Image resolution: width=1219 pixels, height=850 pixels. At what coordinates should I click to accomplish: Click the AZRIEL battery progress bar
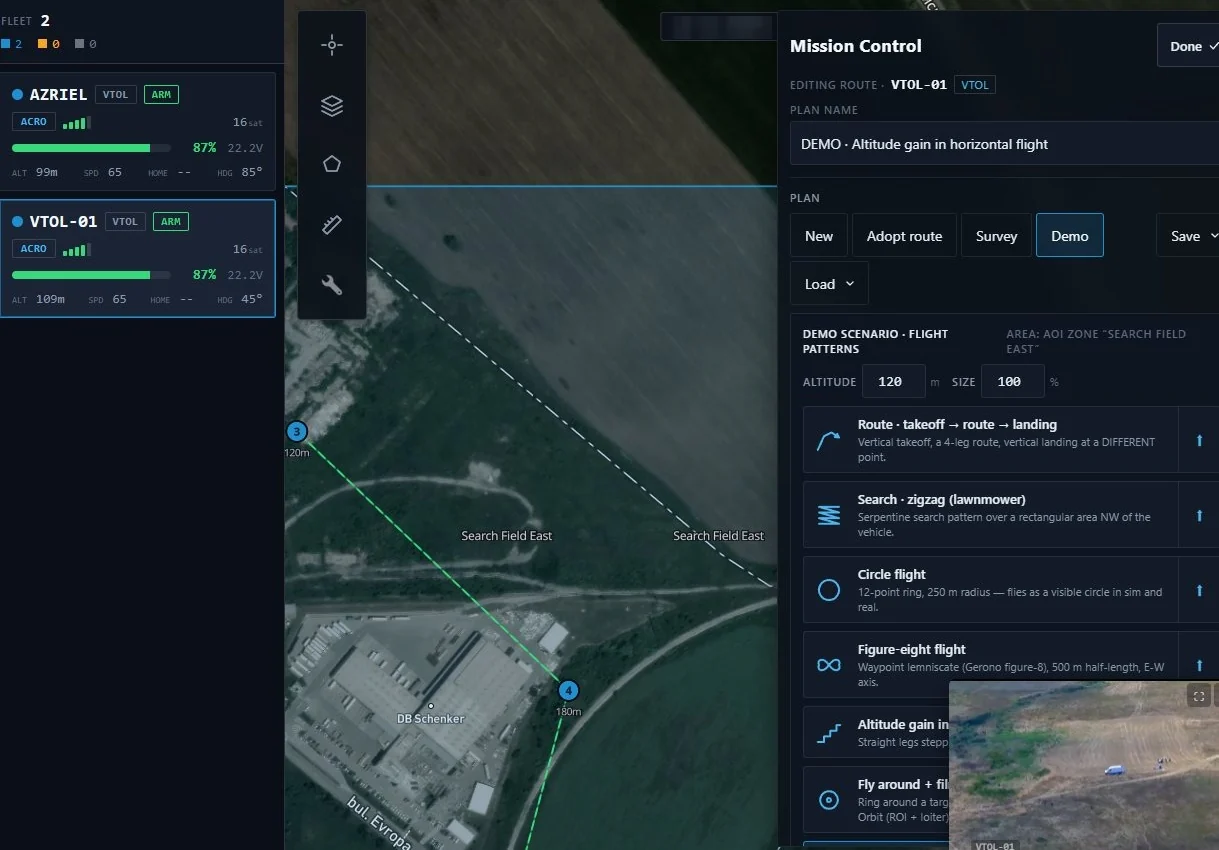tap(91, 148)
